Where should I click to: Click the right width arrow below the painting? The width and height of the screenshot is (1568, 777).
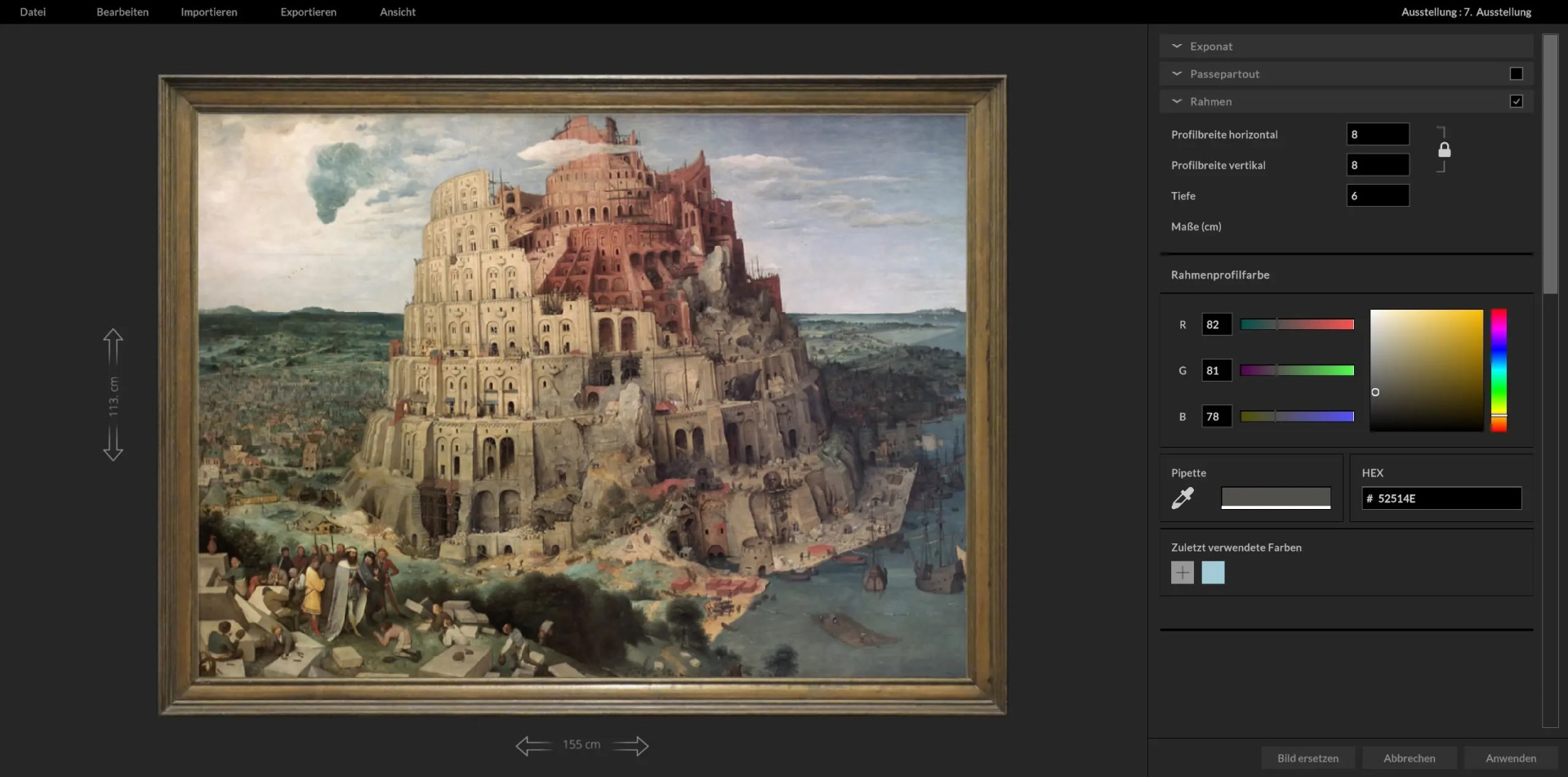(x=630, y=745)
